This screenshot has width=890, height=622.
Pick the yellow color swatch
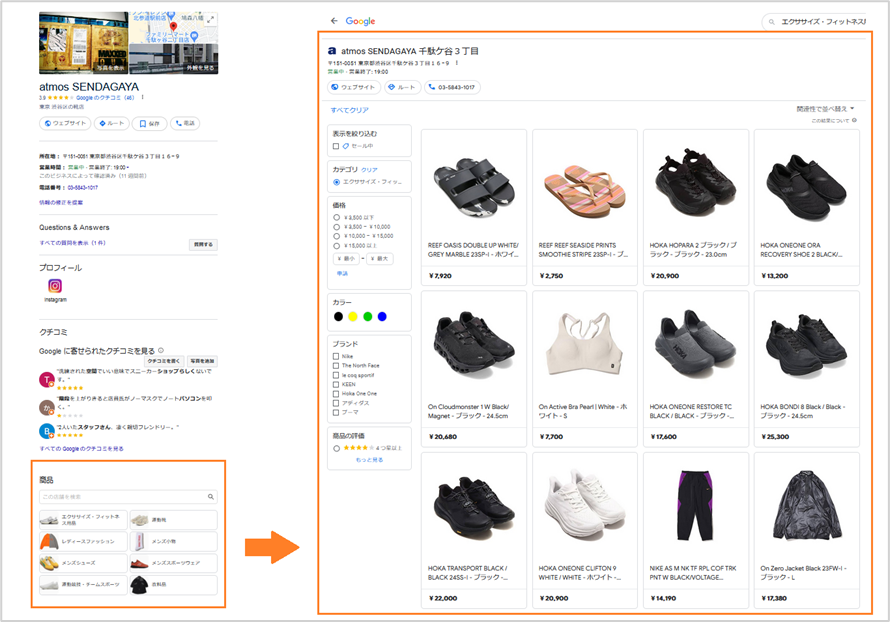pyautogui.click(x=353, y=317)
